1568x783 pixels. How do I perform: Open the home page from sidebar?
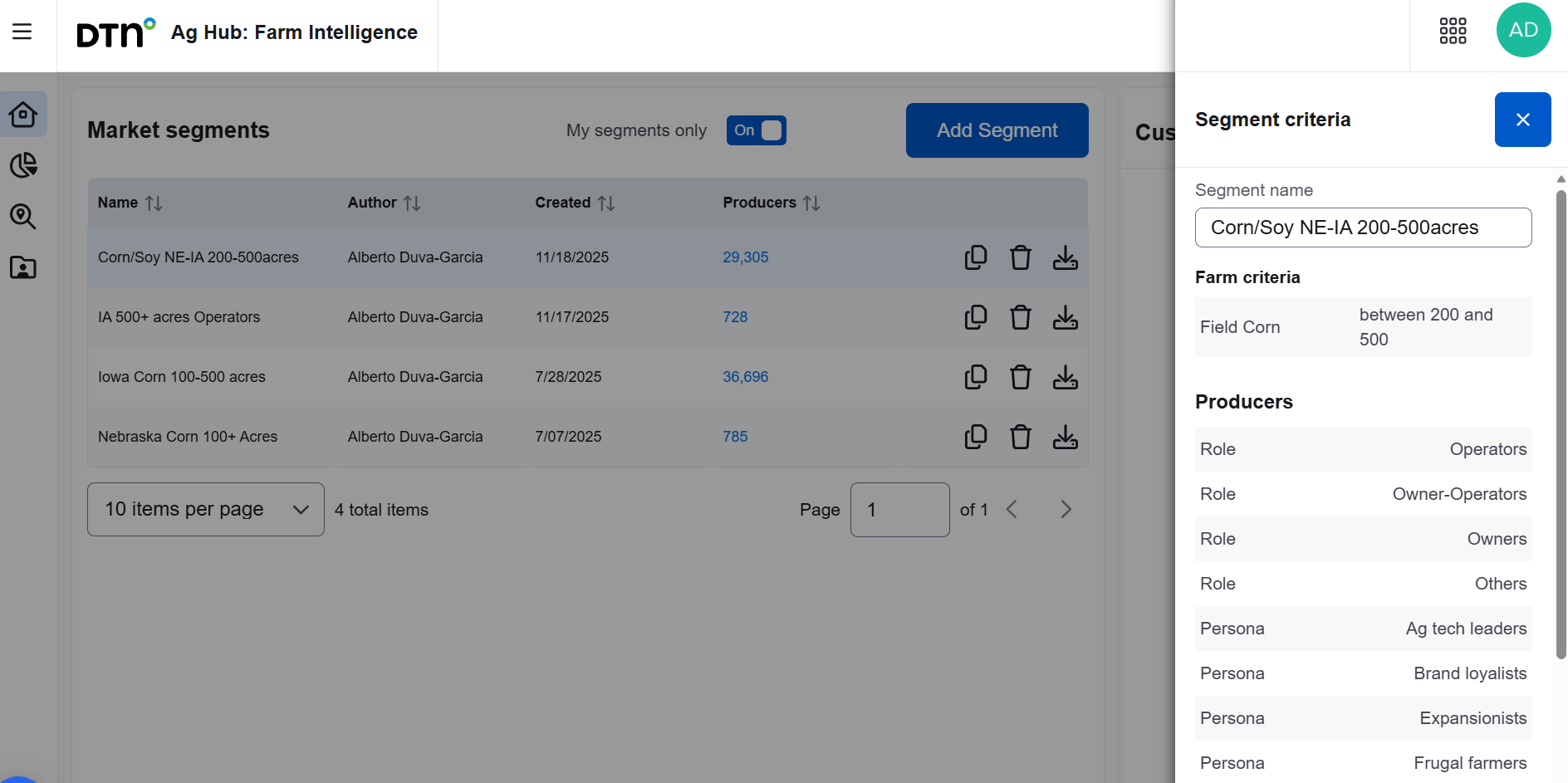23,114
